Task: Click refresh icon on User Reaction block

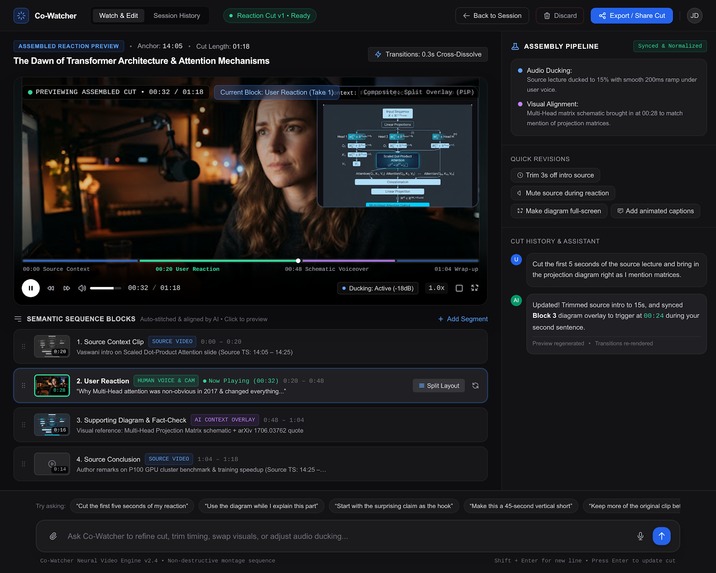Action: 475,385
